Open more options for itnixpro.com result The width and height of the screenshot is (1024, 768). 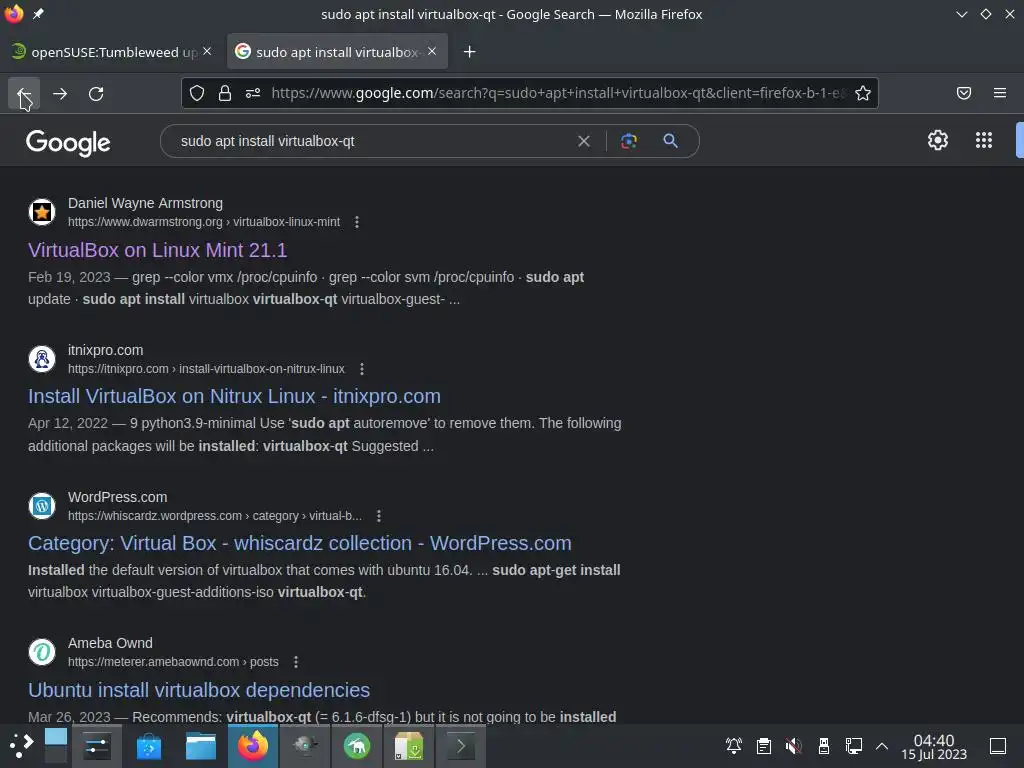pos(362,369)
